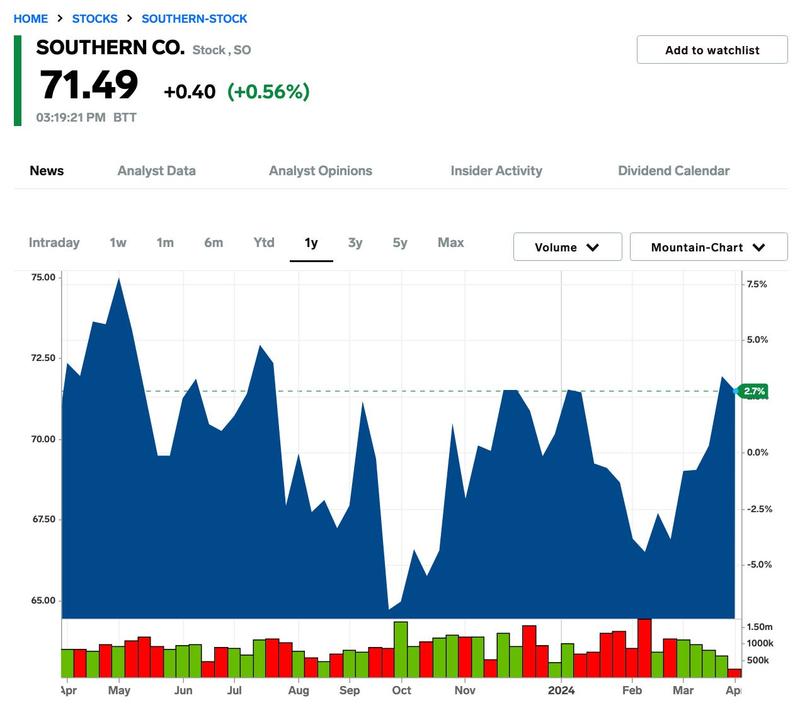Switch to the News tab
Screen dimensions: 800x717
pyautogui.click(x=46, y=170)
